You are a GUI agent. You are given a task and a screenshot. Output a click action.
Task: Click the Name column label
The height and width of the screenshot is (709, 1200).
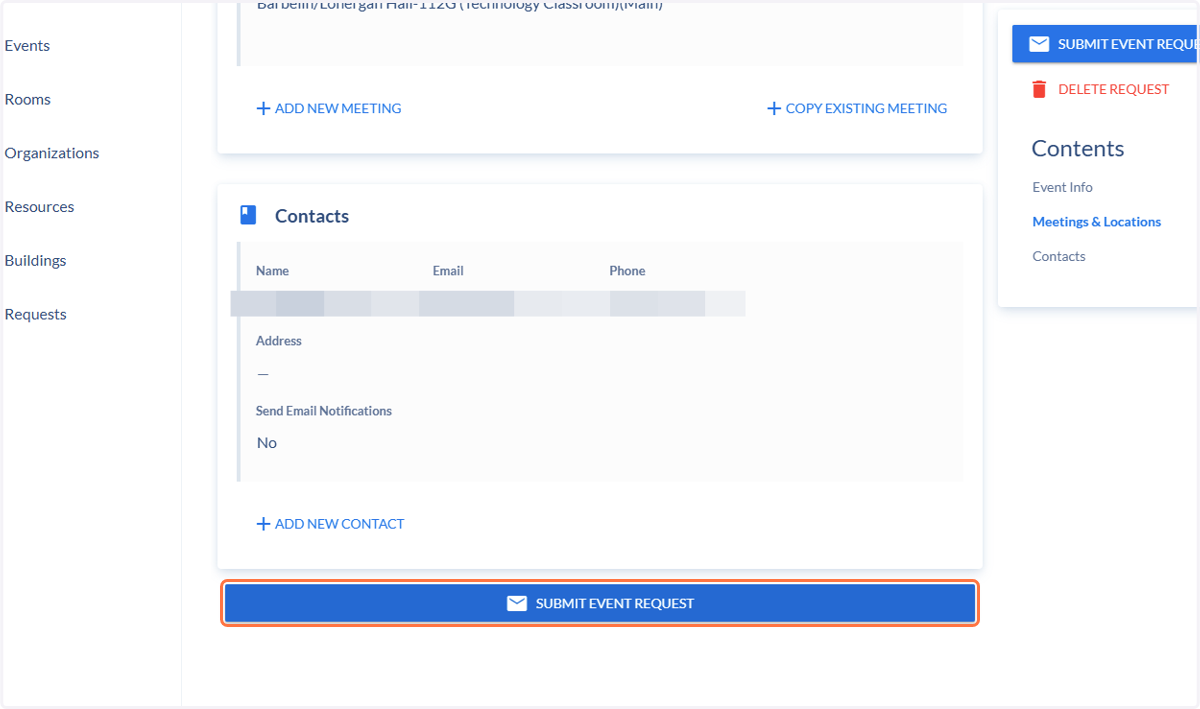(x=272, y=271)
